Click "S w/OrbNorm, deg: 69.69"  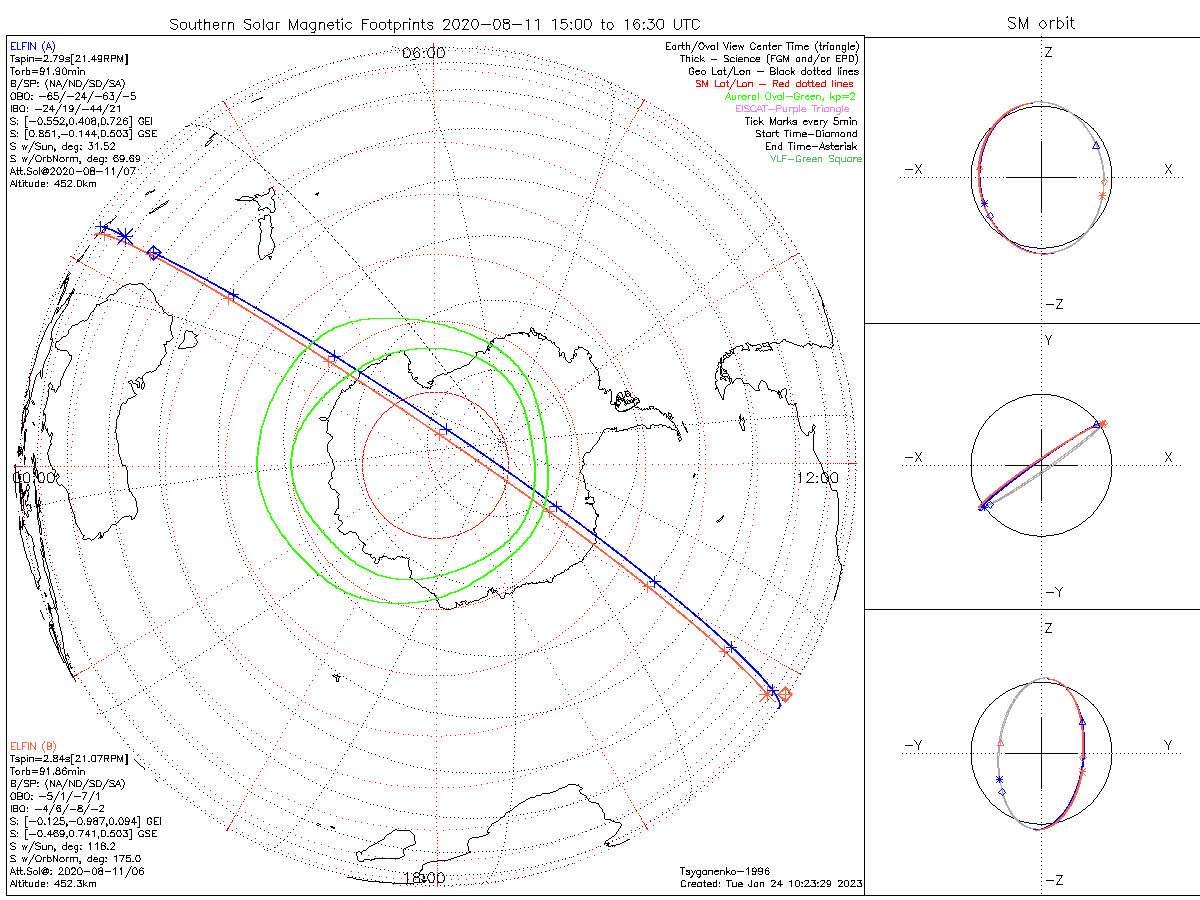click(75, 158)
